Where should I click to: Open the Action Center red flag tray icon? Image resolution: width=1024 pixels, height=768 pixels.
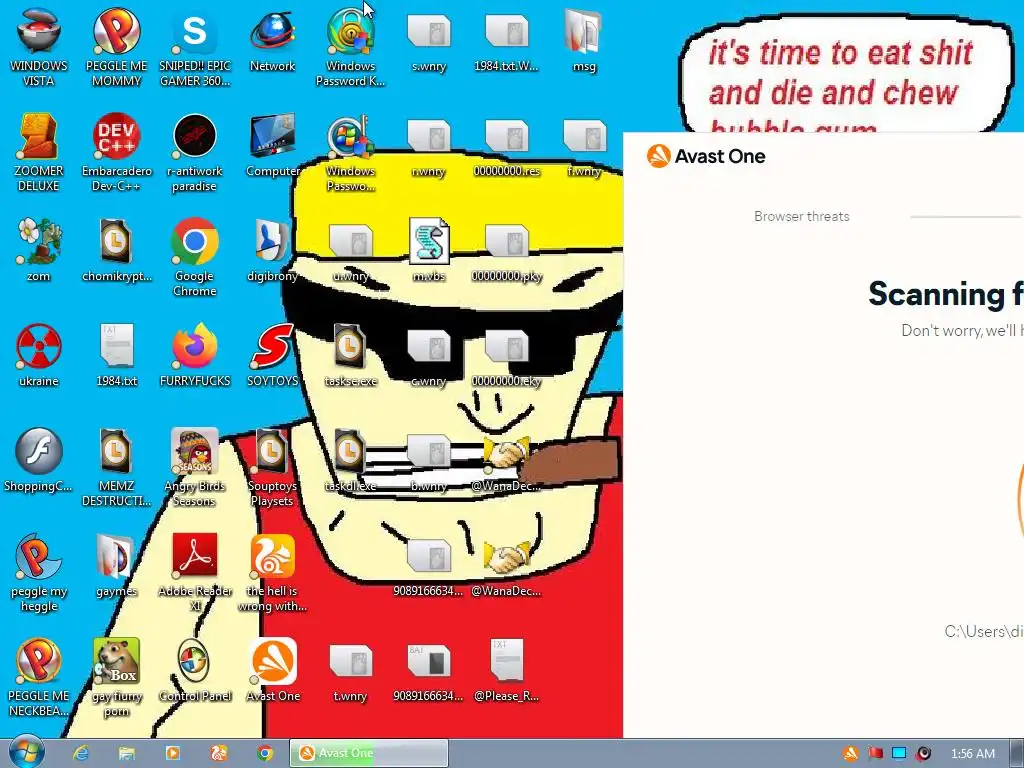click(x=875, y=754)
